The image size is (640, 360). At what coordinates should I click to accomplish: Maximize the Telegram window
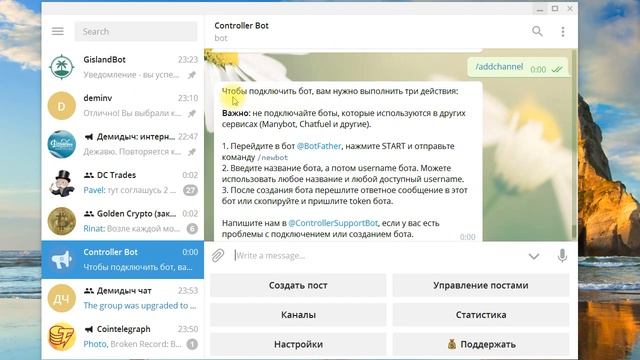[x=555, y=9]
